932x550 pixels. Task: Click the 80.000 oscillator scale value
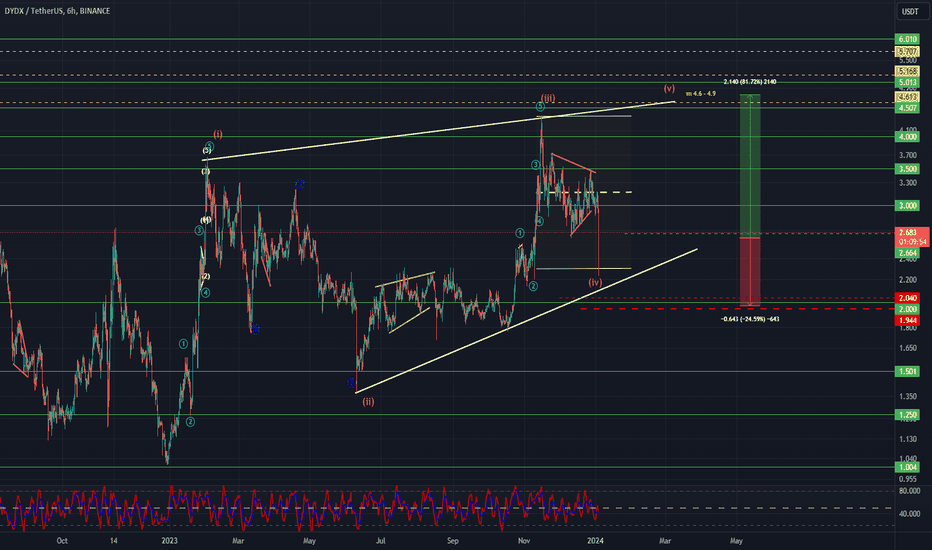click(909, 491)
